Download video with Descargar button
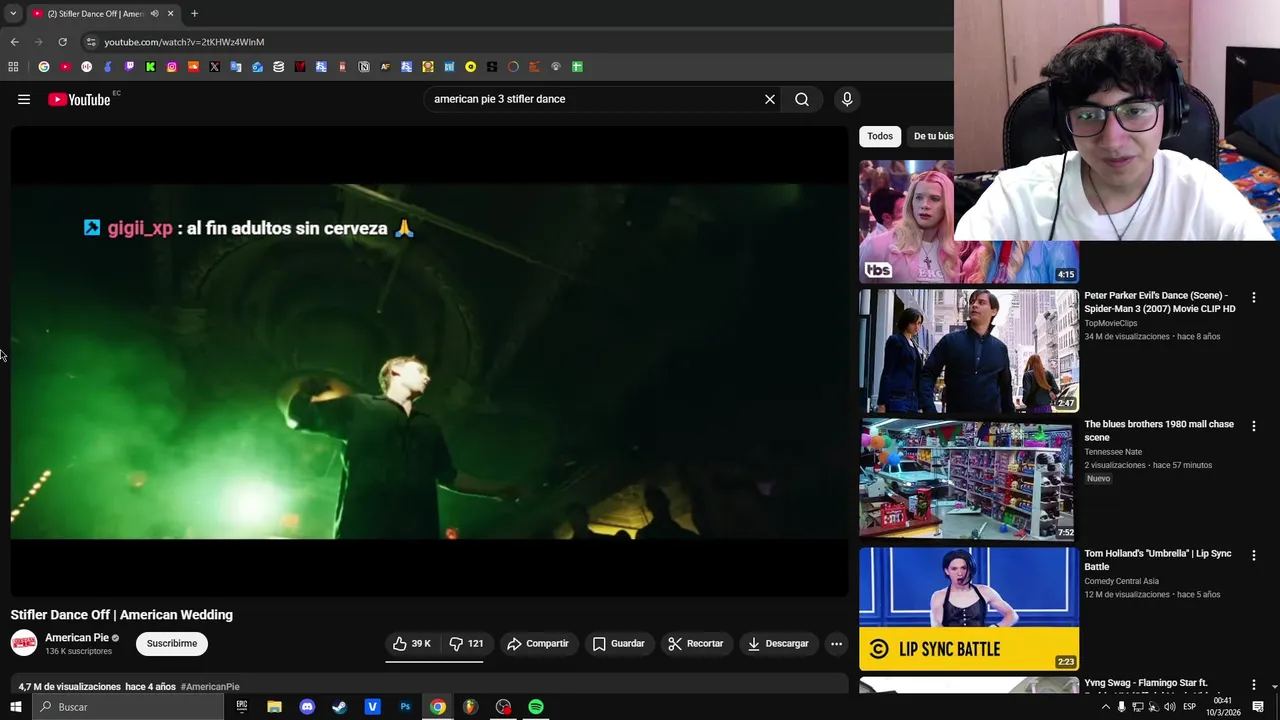This screenshot has width=1280, height=720. pos(778,644)
